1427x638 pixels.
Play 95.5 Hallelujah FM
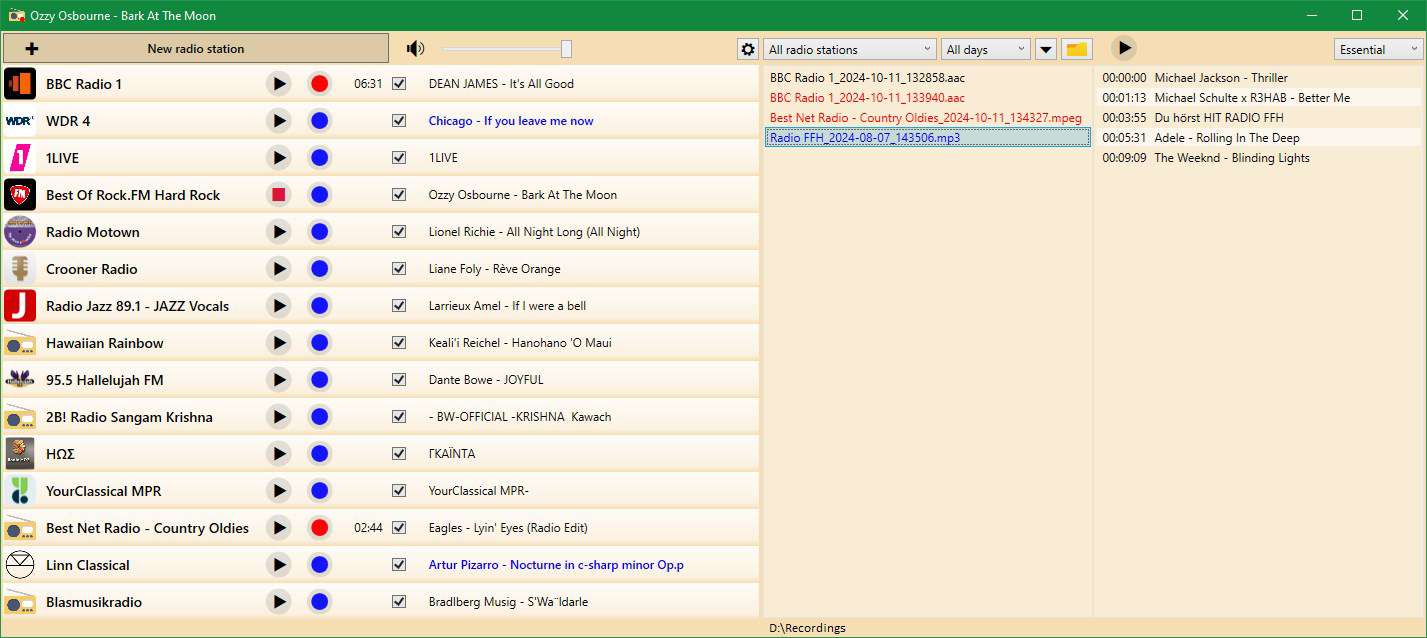[279, 380]
